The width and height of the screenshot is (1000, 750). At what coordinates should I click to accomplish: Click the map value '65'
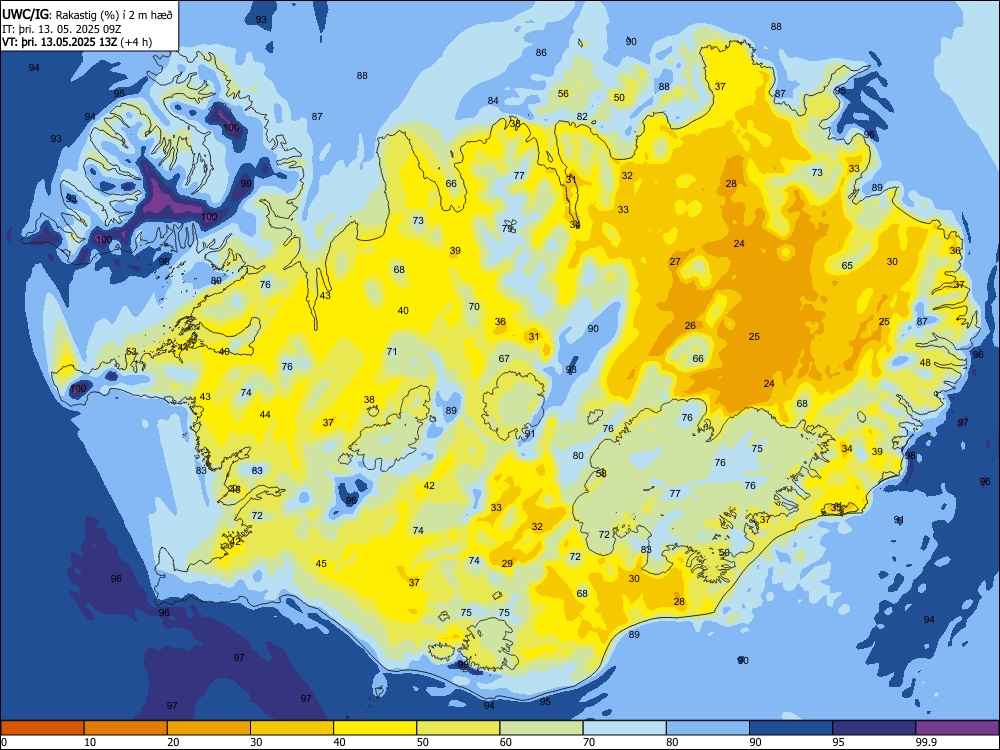847,265
